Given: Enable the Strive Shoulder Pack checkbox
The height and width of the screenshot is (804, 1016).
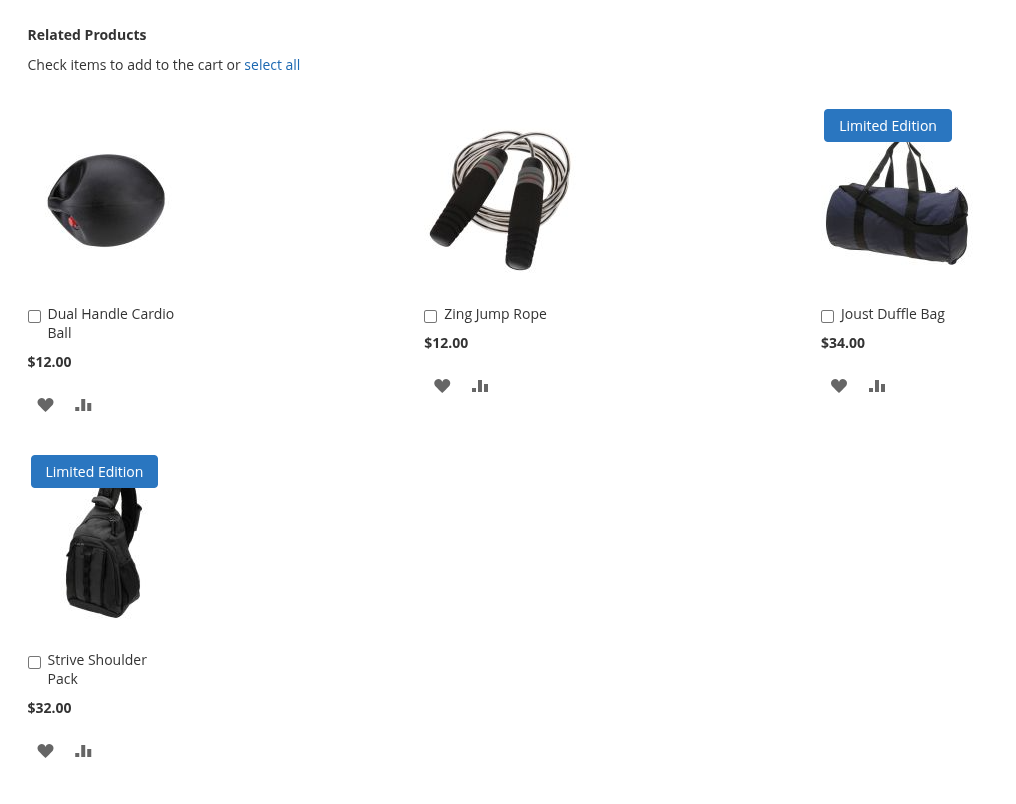Looking at the screenshot, I should [x=34, y=662].
